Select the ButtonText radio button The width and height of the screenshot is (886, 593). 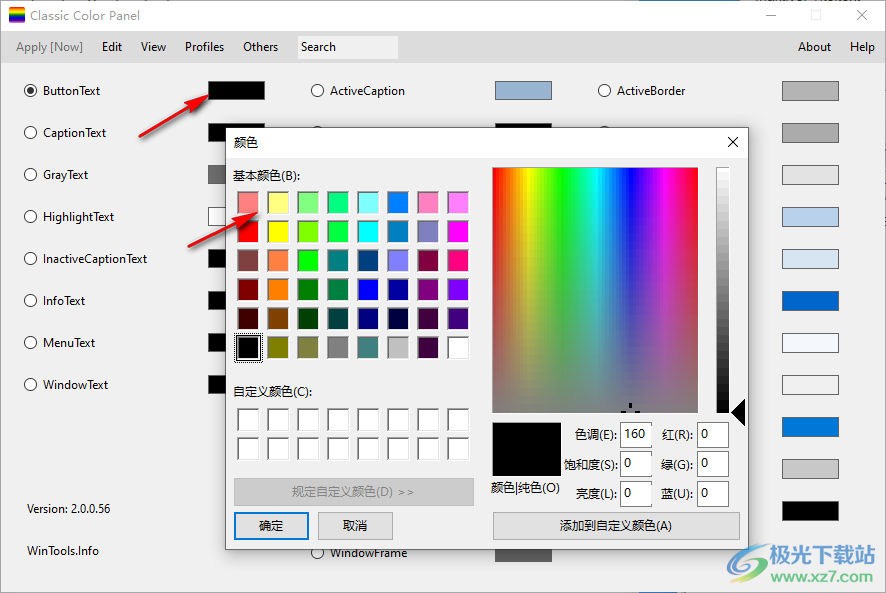(x=31, y=90)
